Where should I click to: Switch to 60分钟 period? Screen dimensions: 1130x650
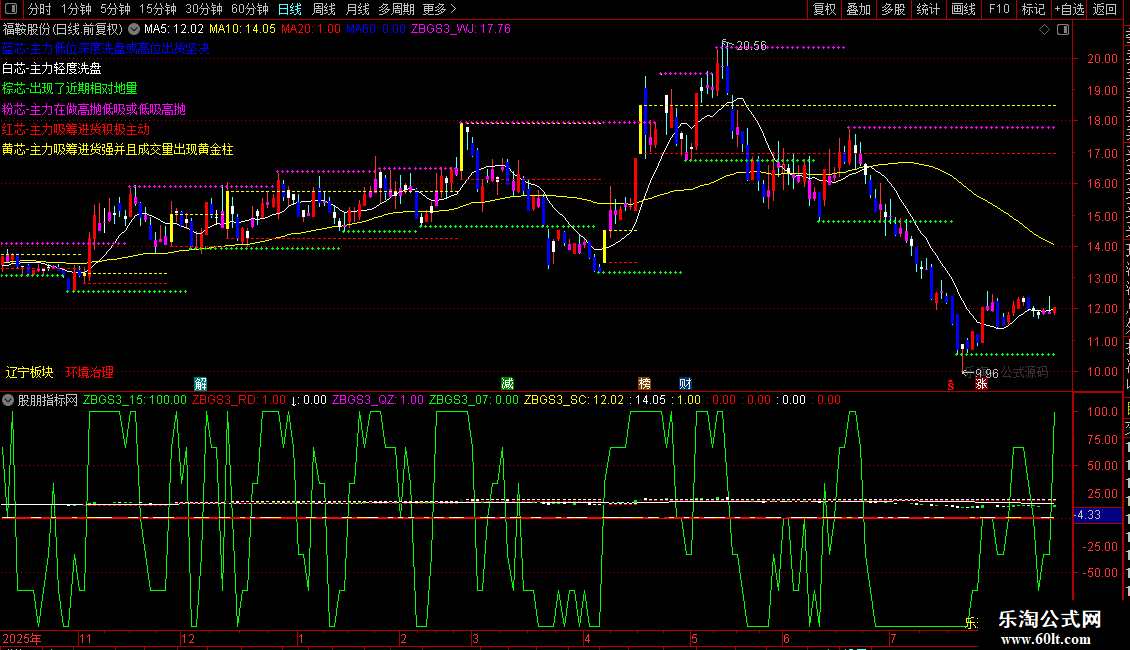249,9
